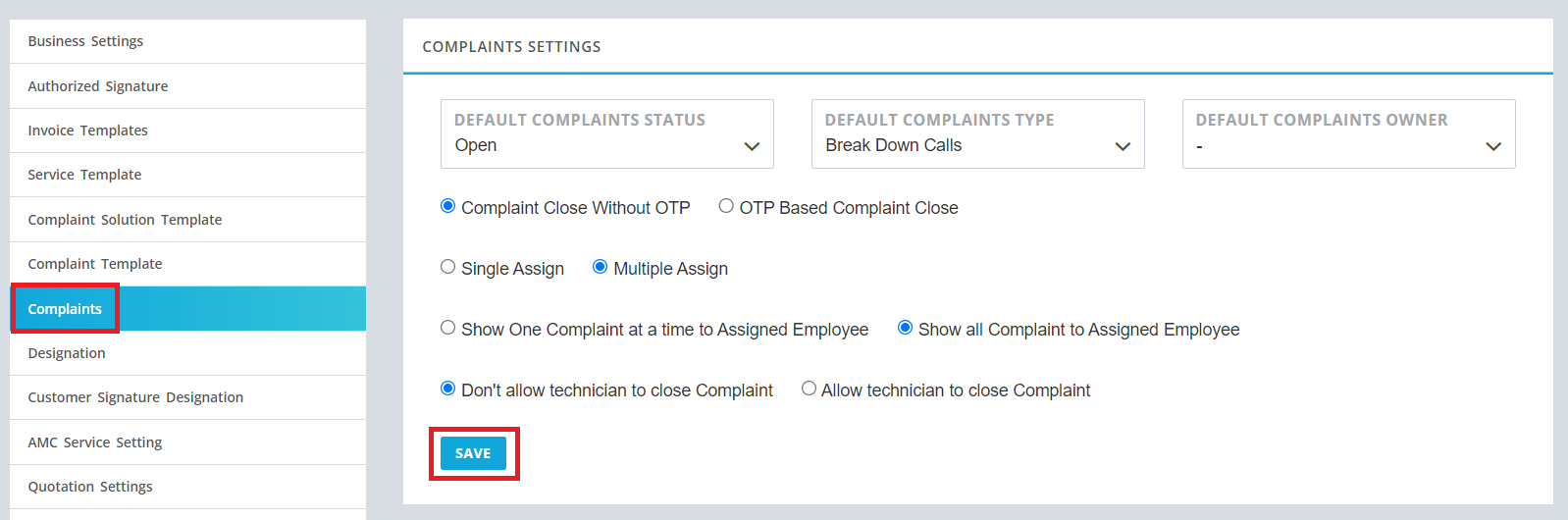Select OTP Based Complaint Close radio
1568x520 pixels.
[726, 206]
